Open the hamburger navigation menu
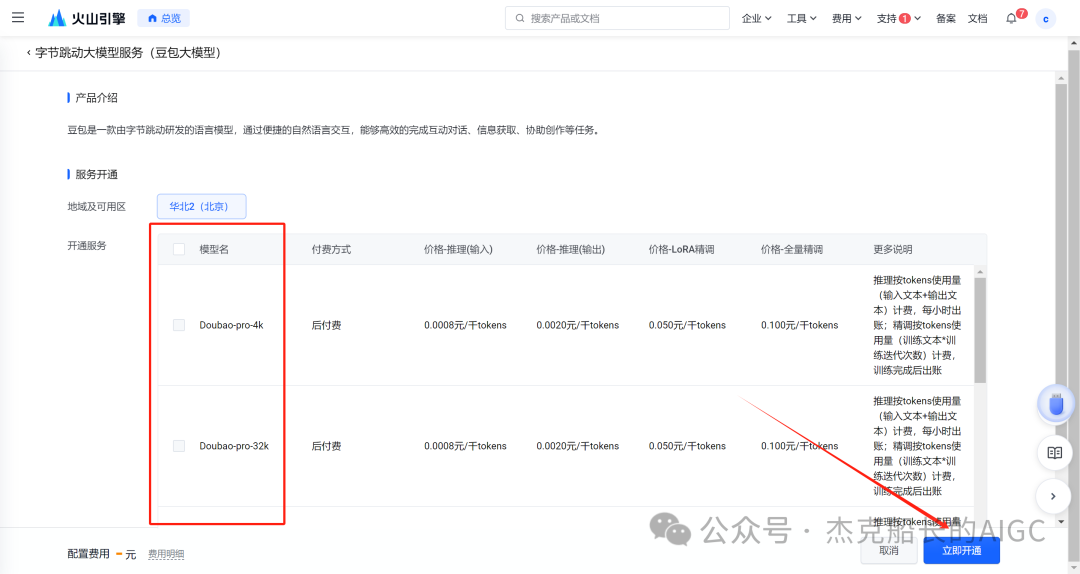This screenshot has width=1080, height=574. pyautogui.click(x=18, y=18)
